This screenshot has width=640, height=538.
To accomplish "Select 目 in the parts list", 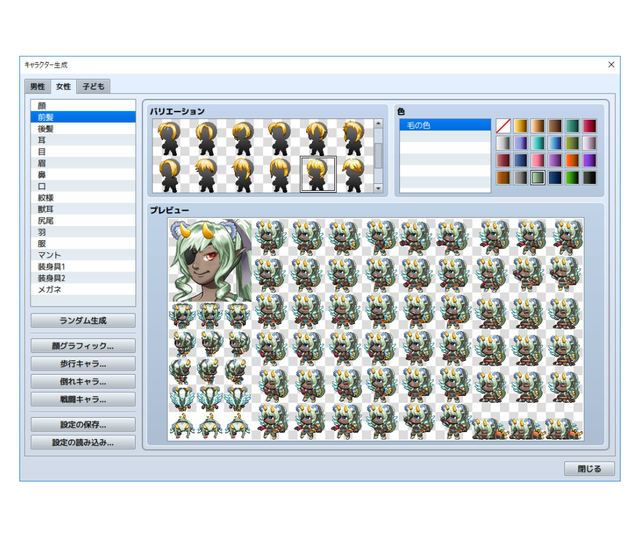I will pos(83,151).
